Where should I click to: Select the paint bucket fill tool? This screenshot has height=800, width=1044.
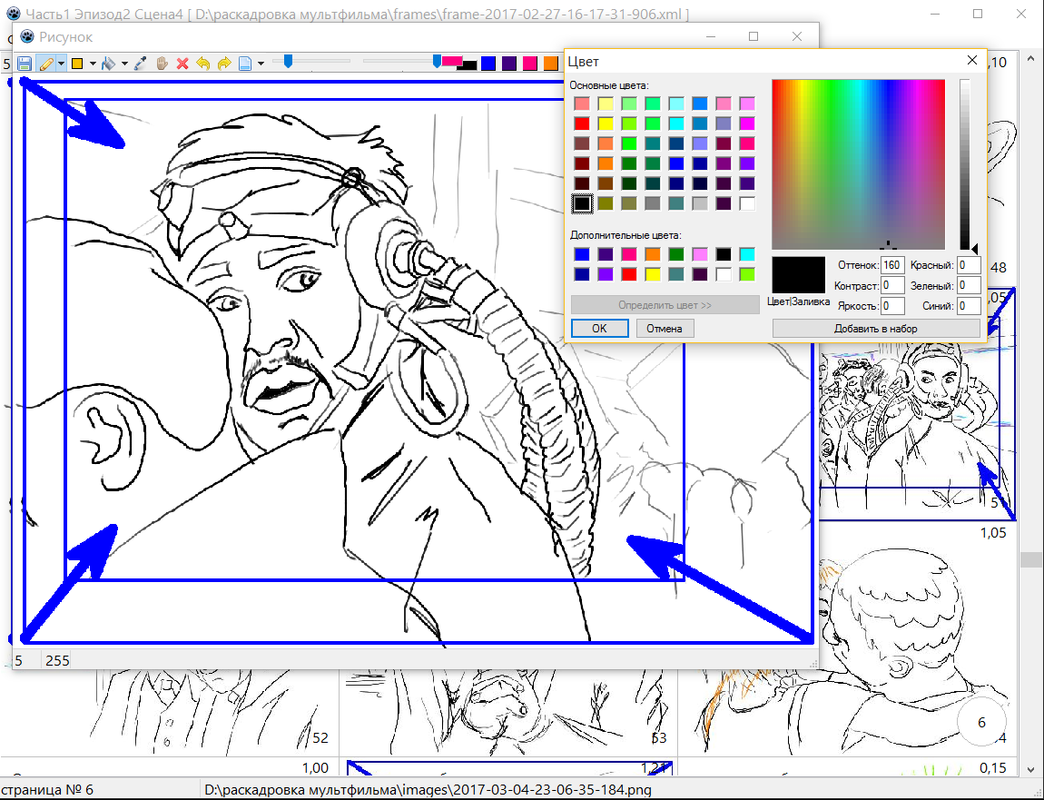[109, 63]
